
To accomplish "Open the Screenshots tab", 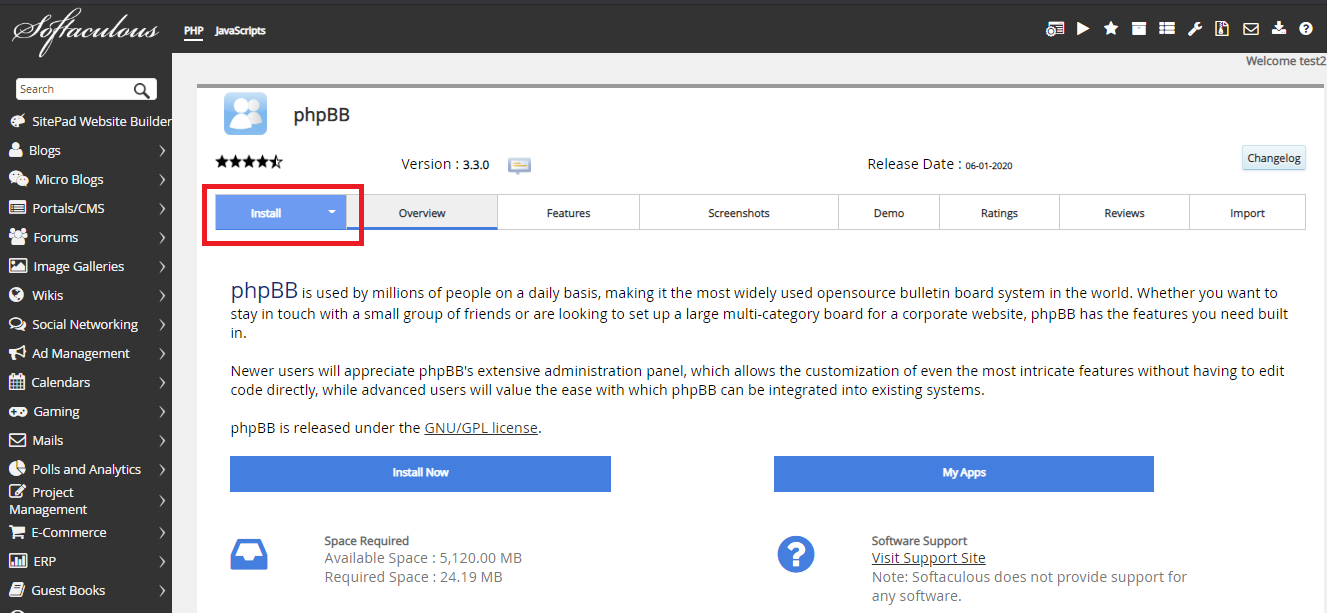I will pos(739,213).
